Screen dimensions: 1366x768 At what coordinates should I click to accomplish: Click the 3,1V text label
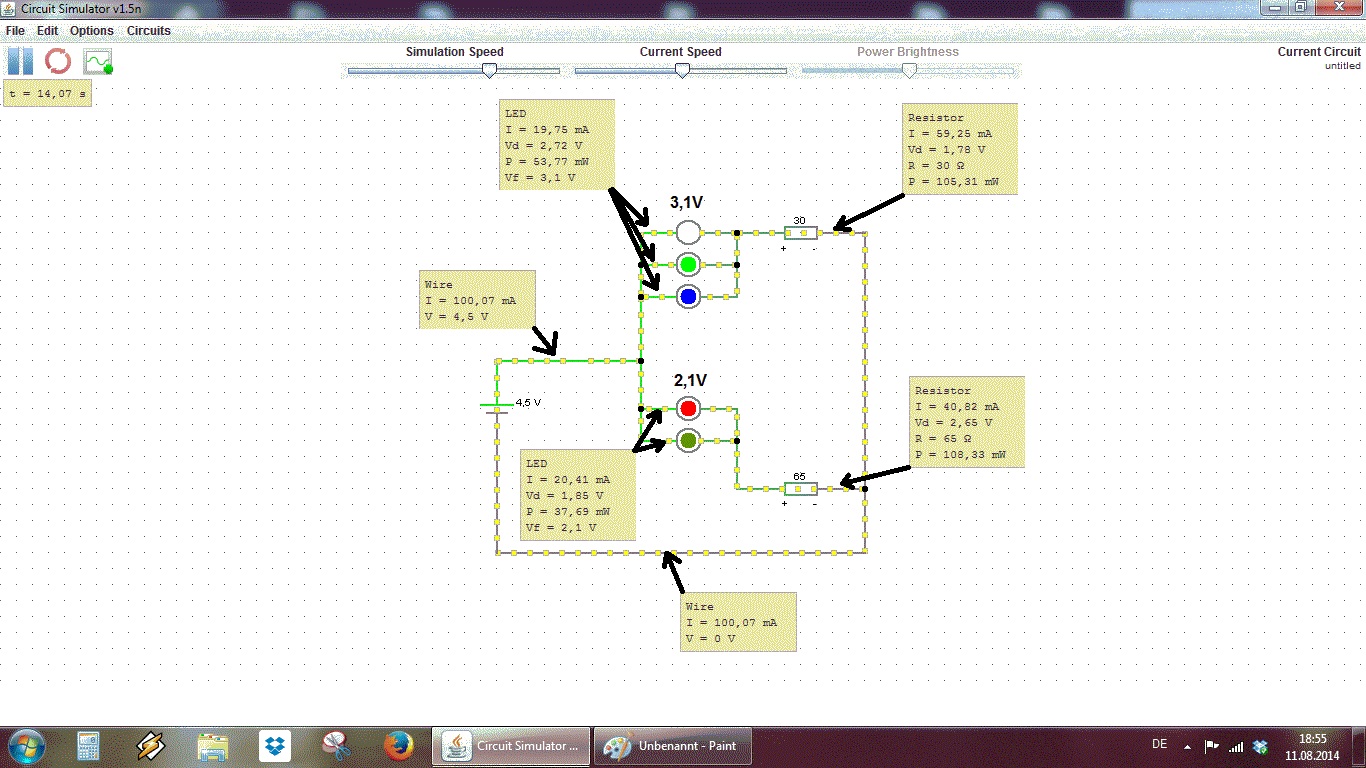[x=687, y=203]
